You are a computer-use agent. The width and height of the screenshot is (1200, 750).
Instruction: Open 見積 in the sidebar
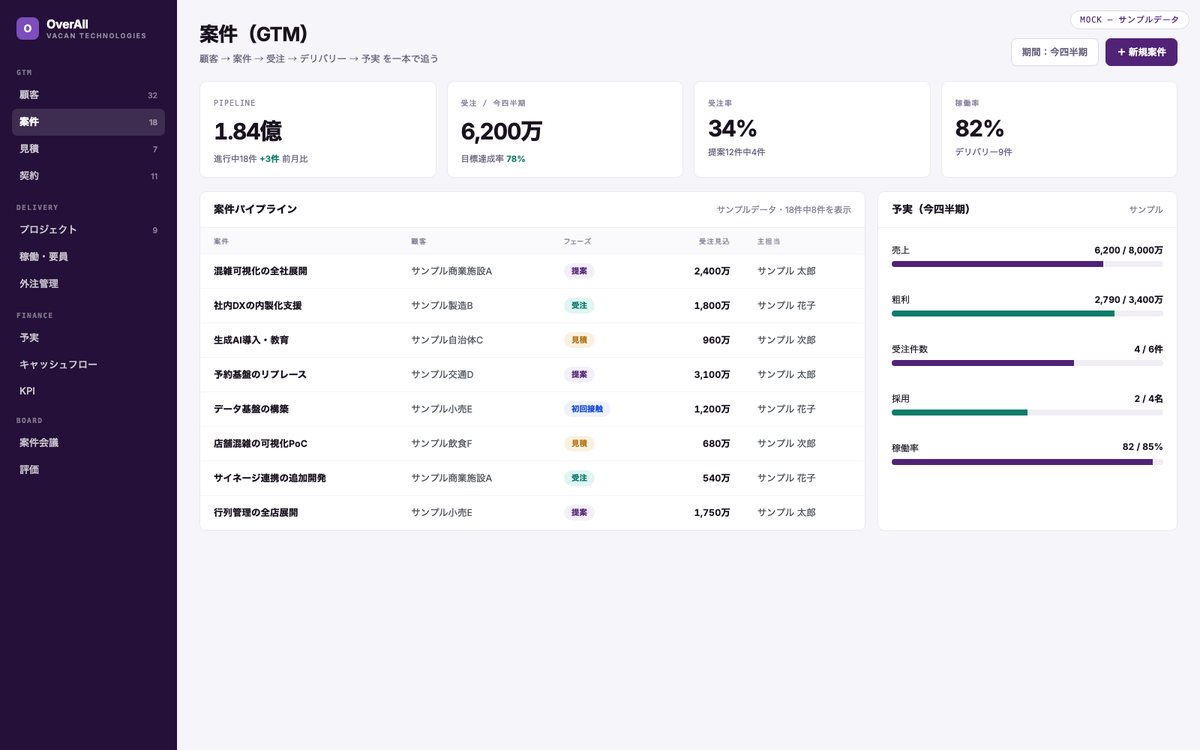click(x=88, y=149)
